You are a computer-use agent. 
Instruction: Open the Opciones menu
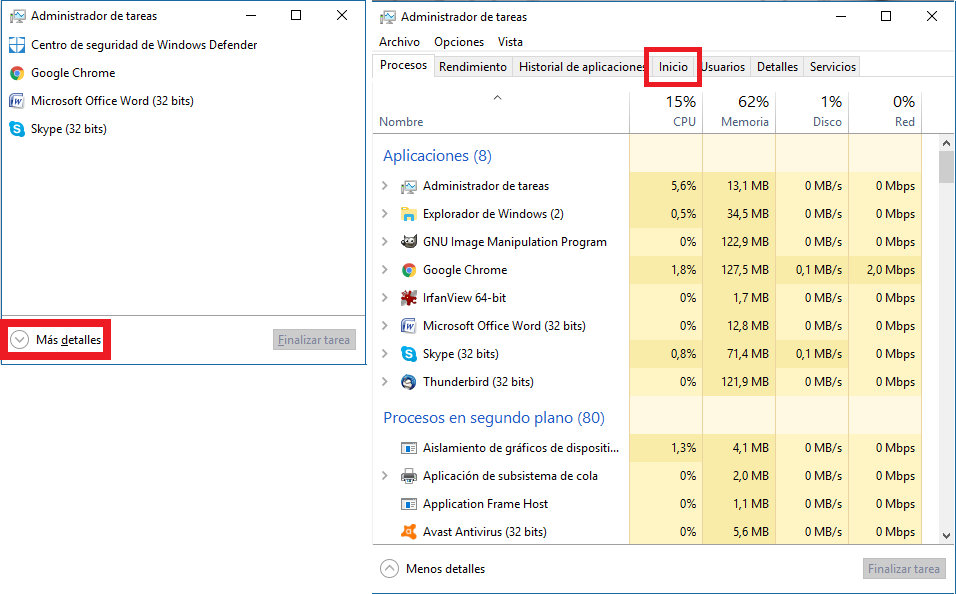[459, 41]
